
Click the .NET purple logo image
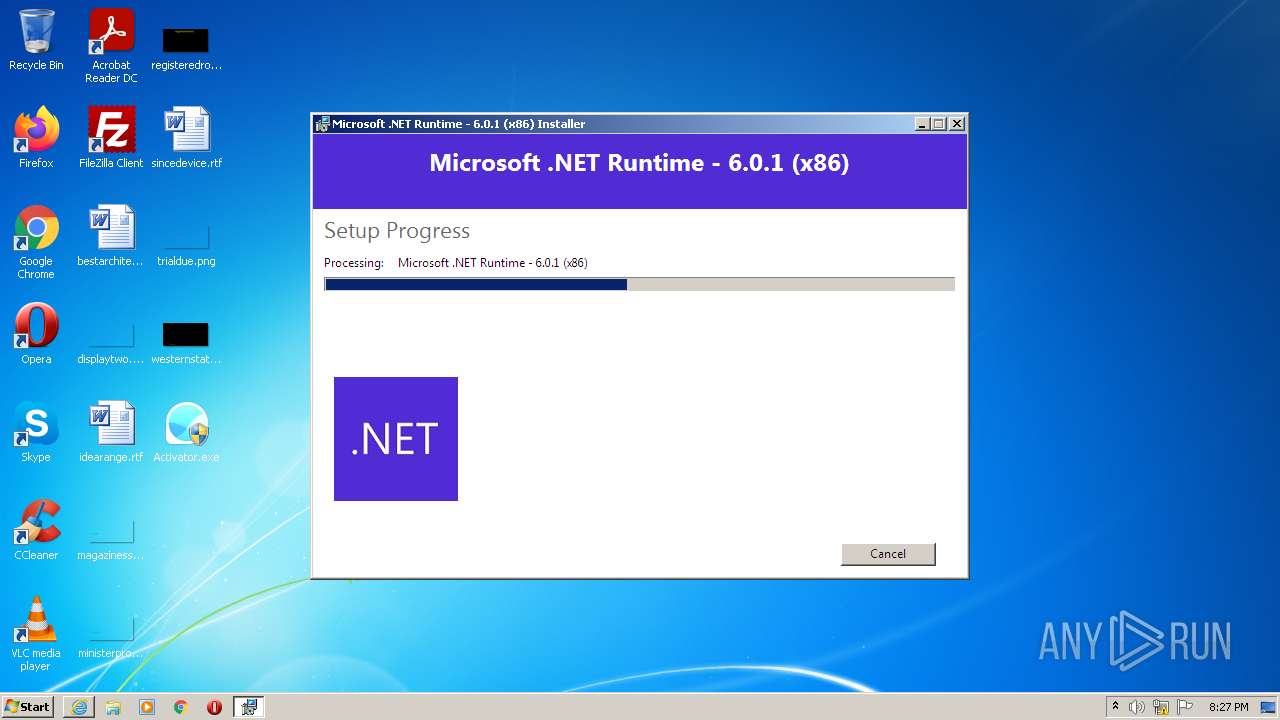396,439
